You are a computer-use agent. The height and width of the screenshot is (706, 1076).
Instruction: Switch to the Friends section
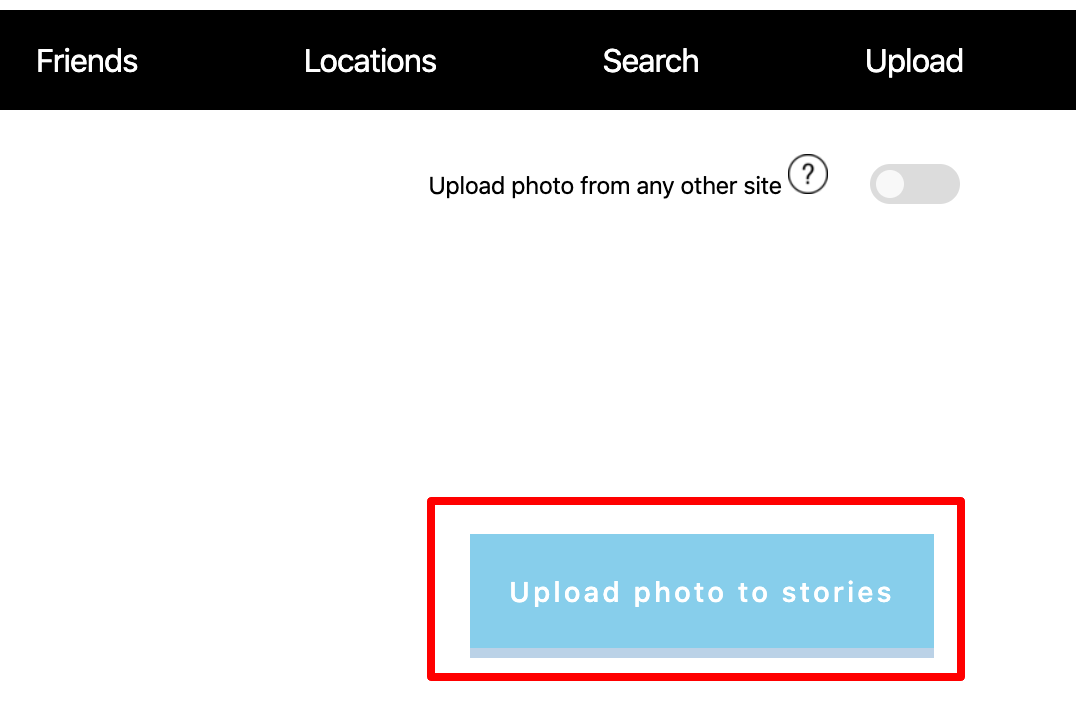tap(87, 61)
